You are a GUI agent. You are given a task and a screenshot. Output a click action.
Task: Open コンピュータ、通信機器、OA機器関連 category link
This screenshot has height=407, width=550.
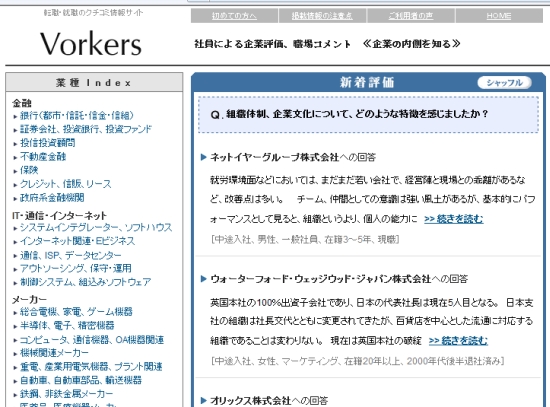92,340
